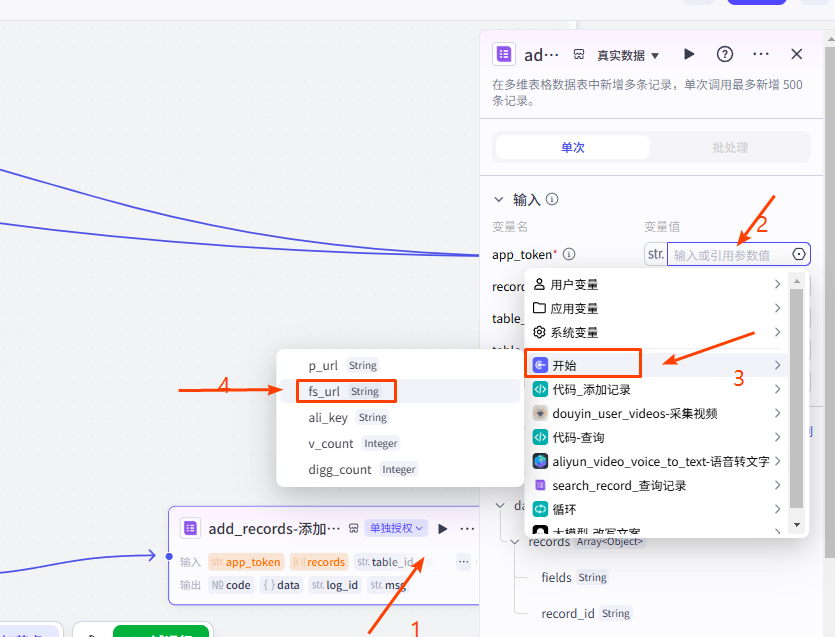Choose fs_url String variable
Image resolution: width=835 pixels, height=637 pixels.
pyautogui.click(x=400, y=391)
